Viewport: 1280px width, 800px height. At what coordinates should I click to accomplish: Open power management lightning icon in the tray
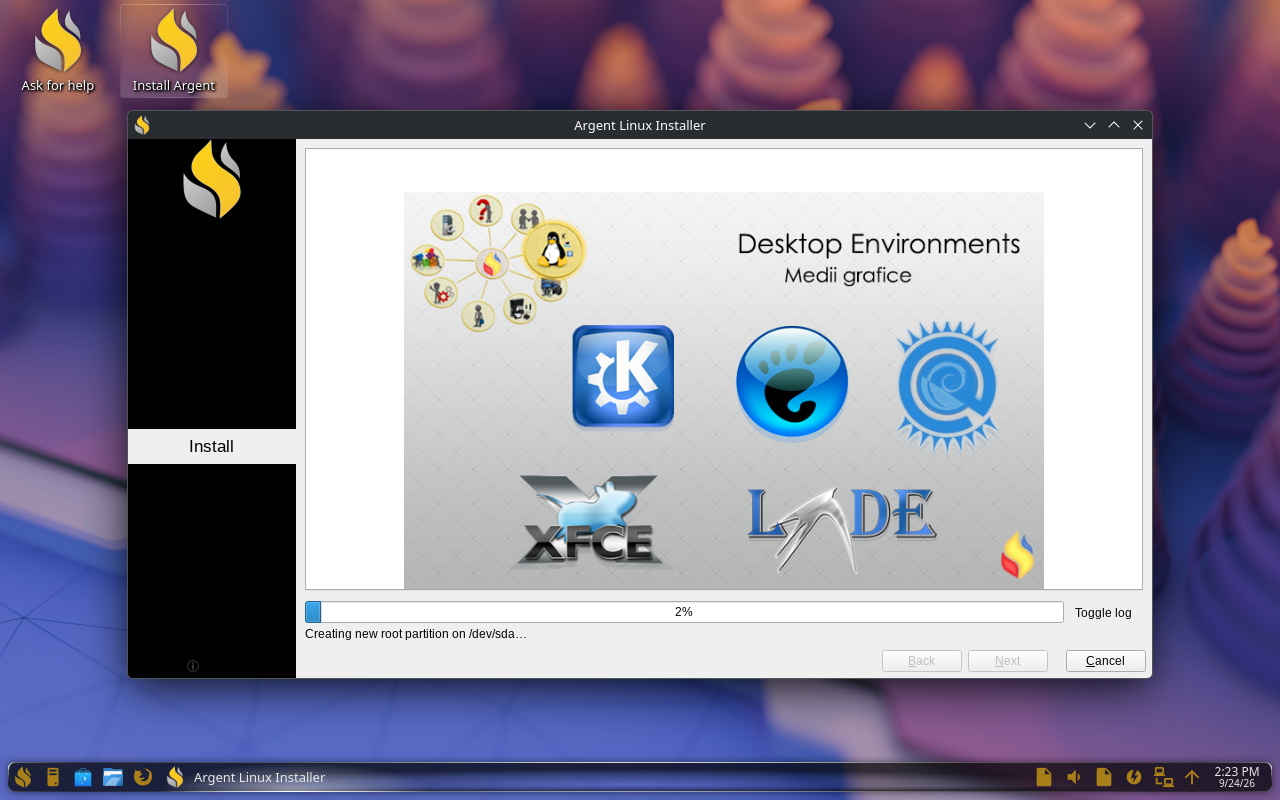coord(1134,777)
